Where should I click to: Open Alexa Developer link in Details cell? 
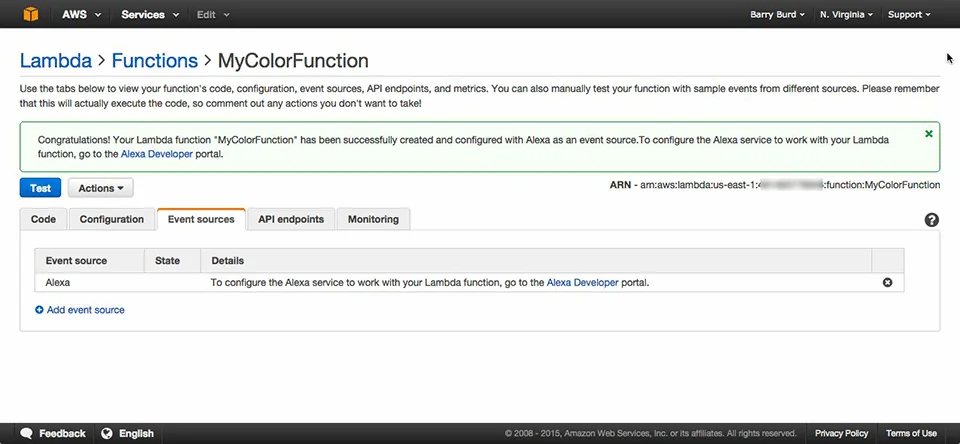pos(582,283)
